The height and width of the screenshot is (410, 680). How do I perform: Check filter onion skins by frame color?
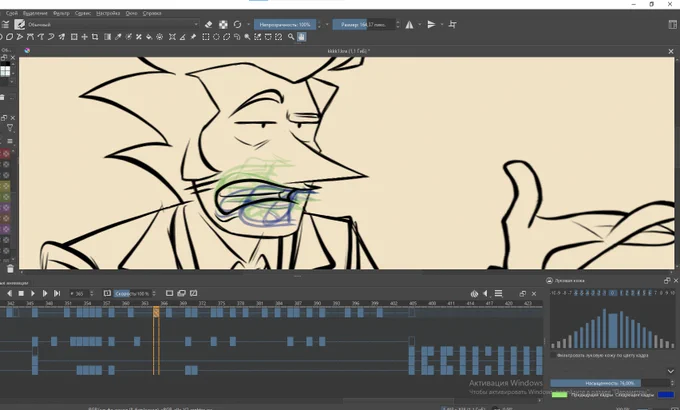point(553,355)
